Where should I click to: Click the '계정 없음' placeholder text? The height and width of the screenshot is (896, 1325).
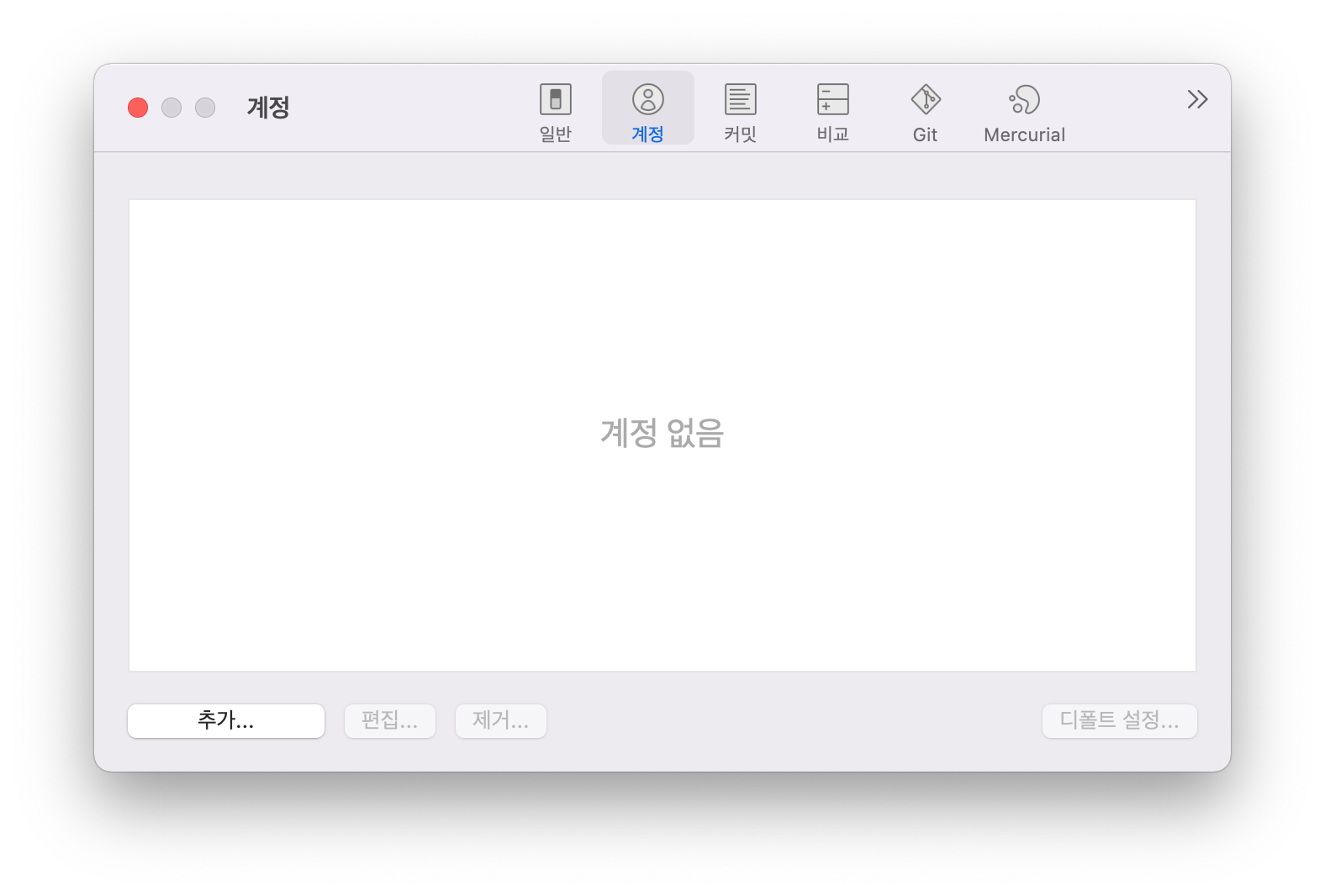pos(662,433)
